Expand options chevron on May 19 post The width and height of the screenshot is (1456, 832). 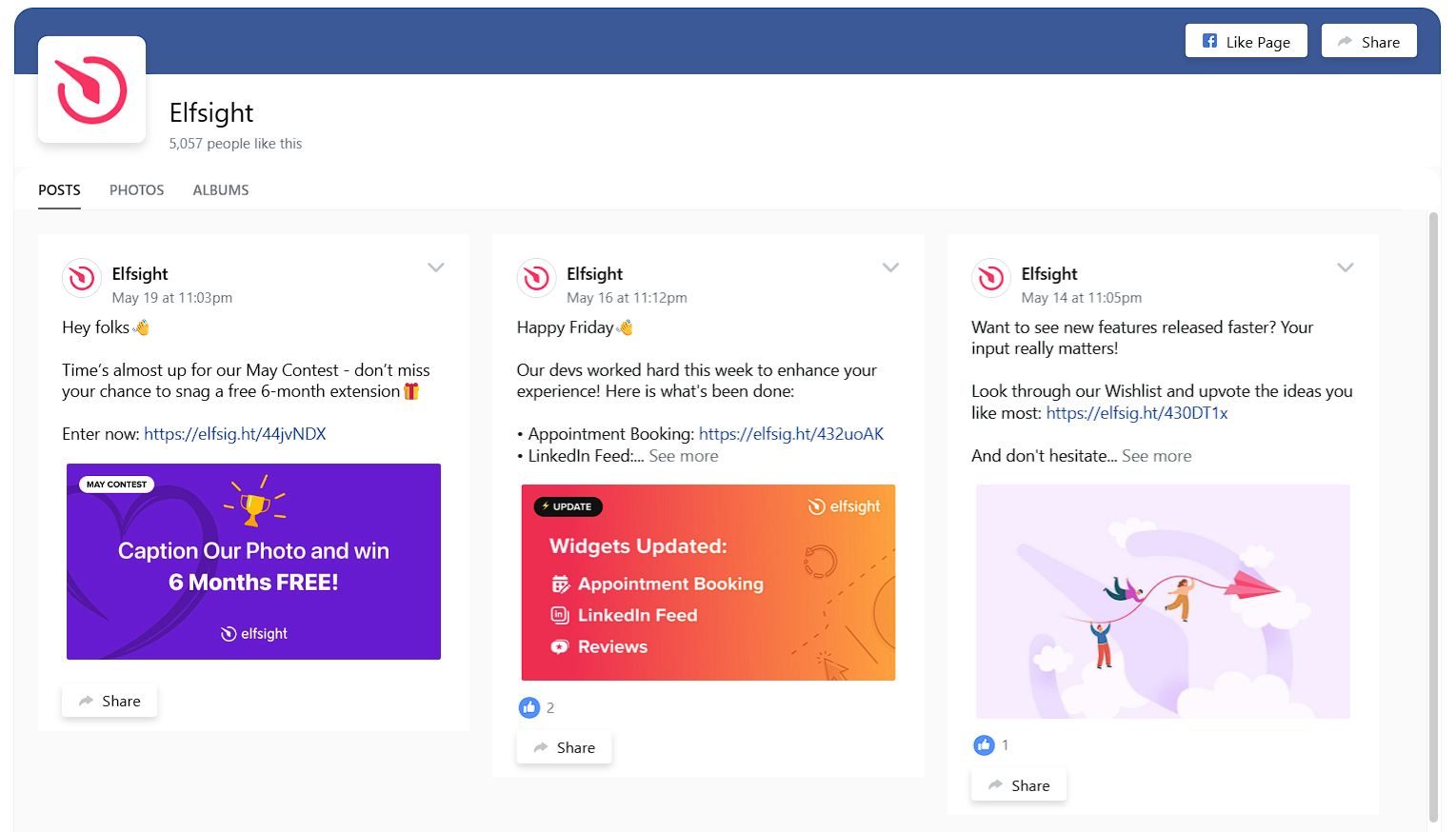(x=436, y=267)
